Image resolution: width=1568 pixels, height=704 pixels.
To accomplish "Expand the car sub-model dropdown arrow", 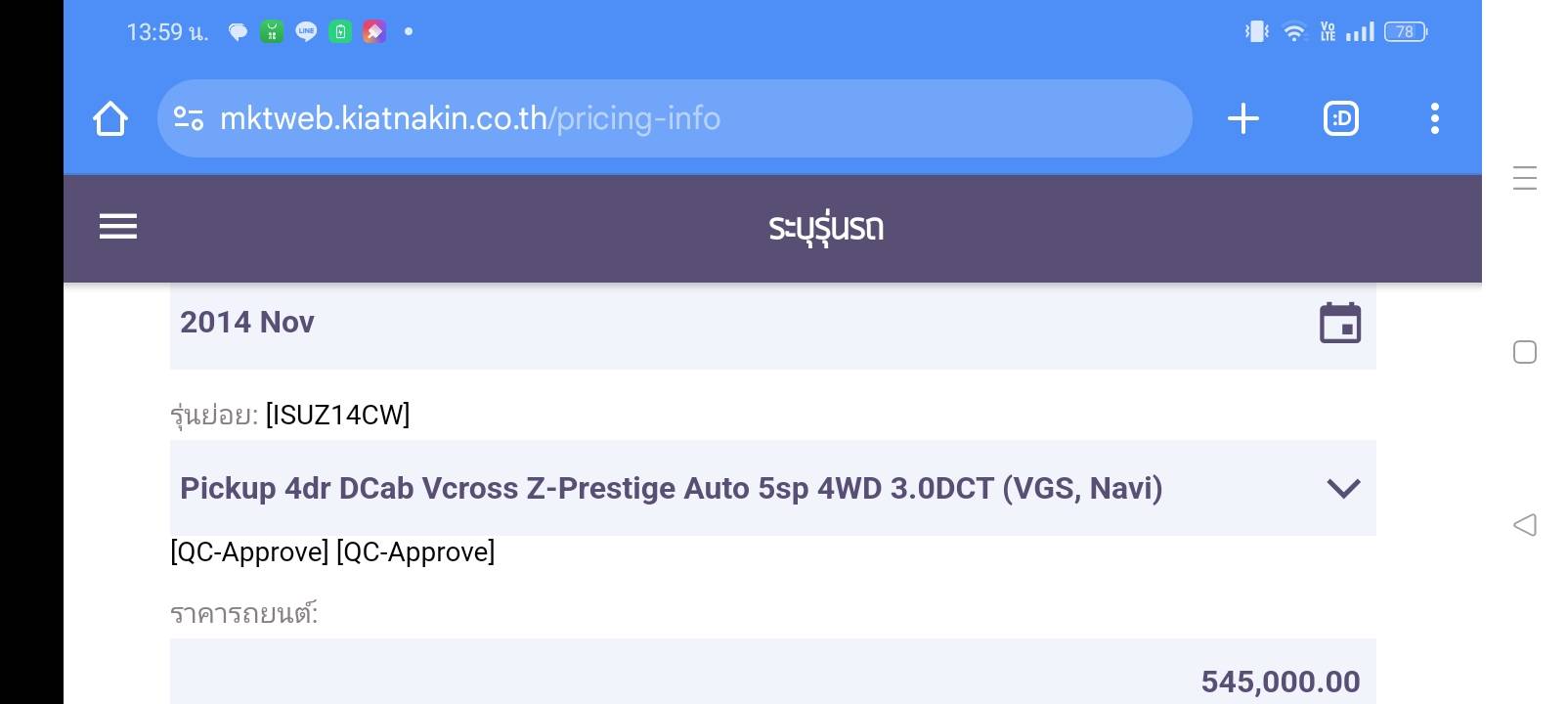I will coord(1343,488).
